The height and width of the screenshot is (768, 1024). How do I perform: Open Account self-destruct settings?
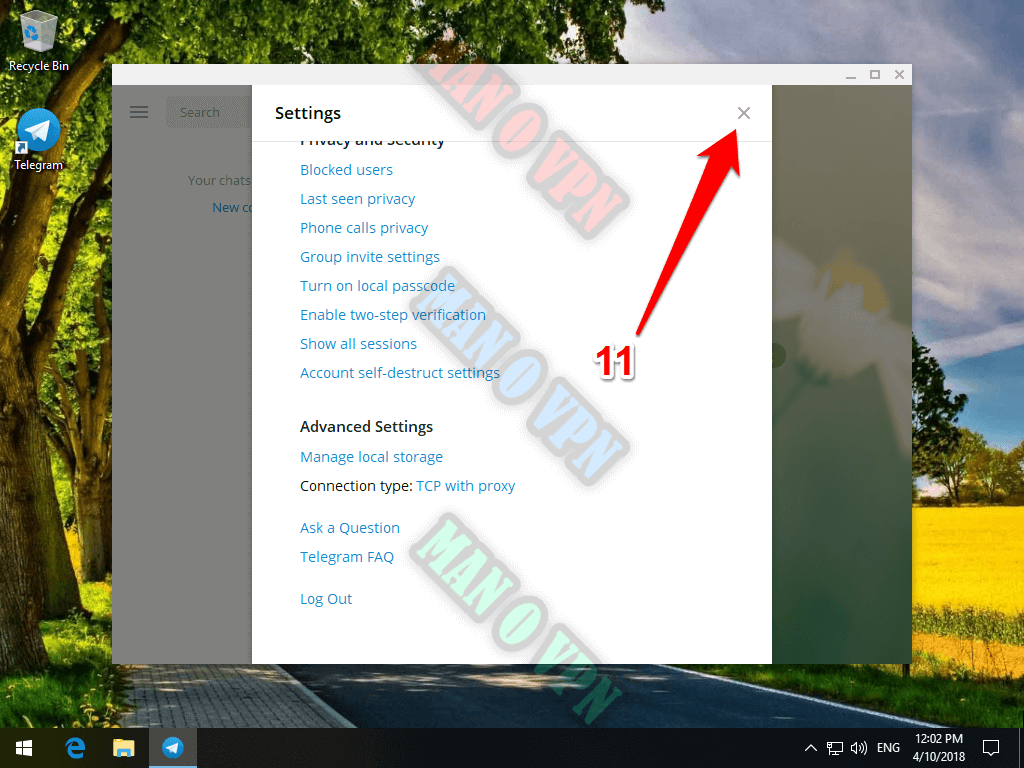point(400,373)
